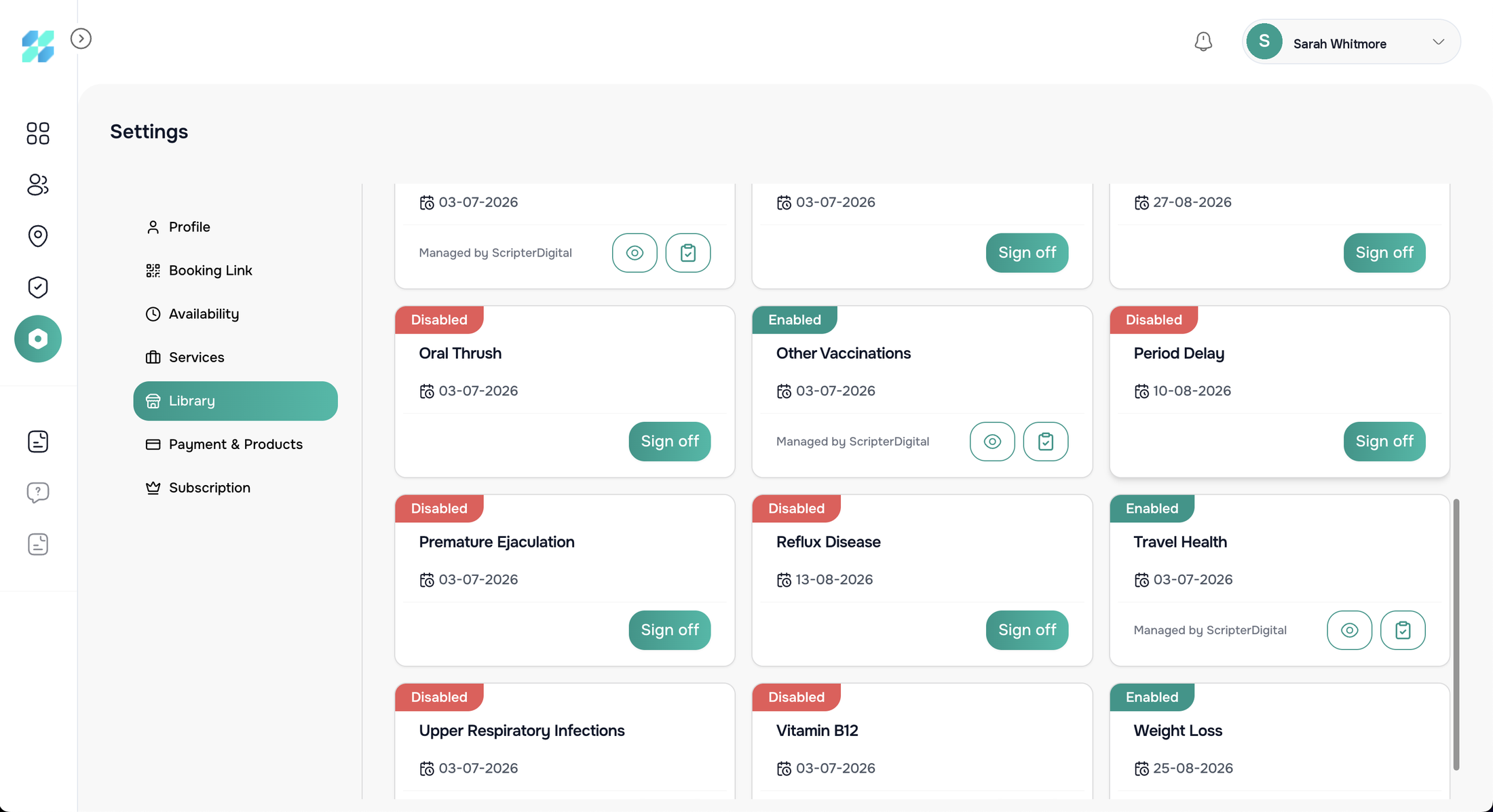
Task: Click the lower grey document sidebar icon
Action: [x=38, y=544]
